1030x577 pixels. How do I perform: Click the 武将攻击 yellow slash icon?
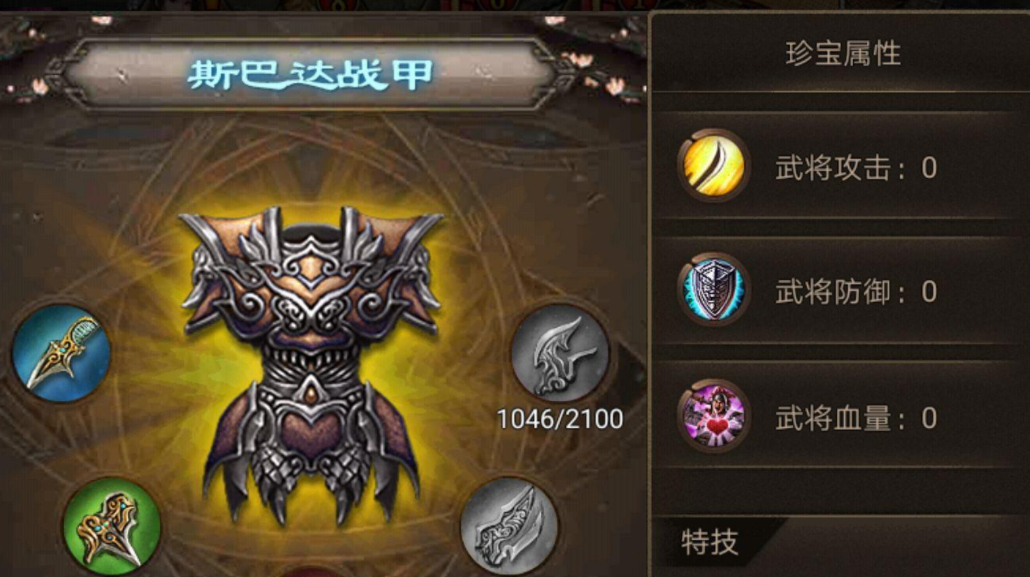pyautogui.click(x=713, y=165)
